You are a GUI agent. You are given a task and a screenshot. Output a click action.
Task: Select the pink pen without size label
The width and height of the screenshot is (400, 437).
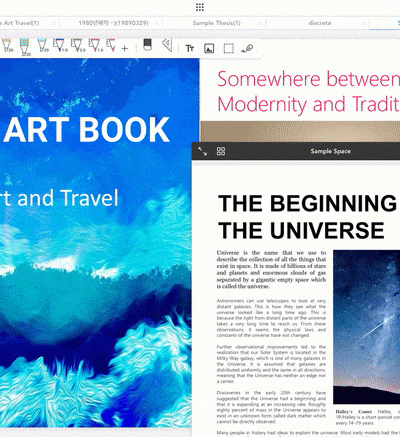click(x=111, y=45)
